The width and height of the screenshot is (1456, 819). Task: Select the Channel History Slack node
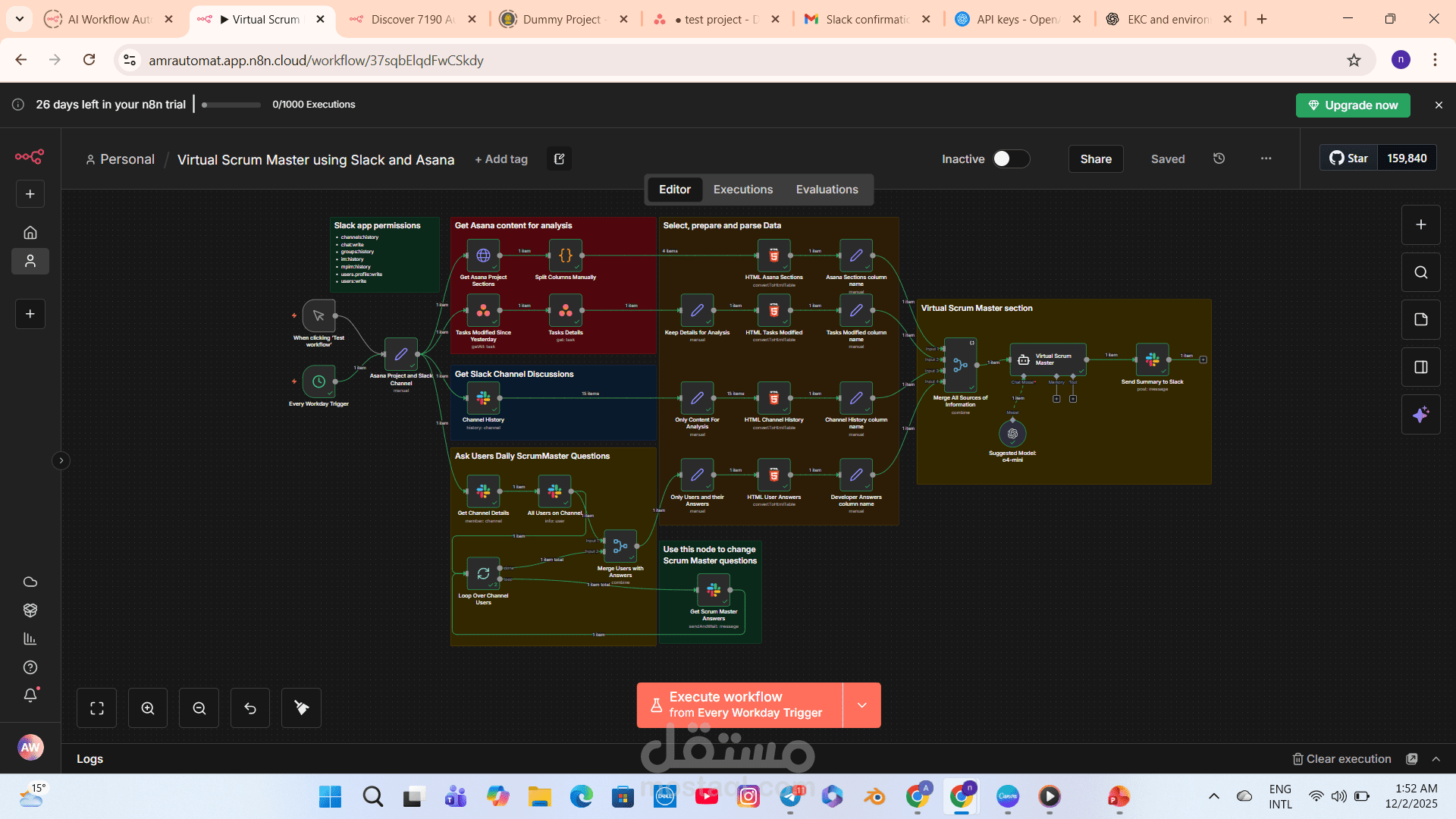coord(483,398)
